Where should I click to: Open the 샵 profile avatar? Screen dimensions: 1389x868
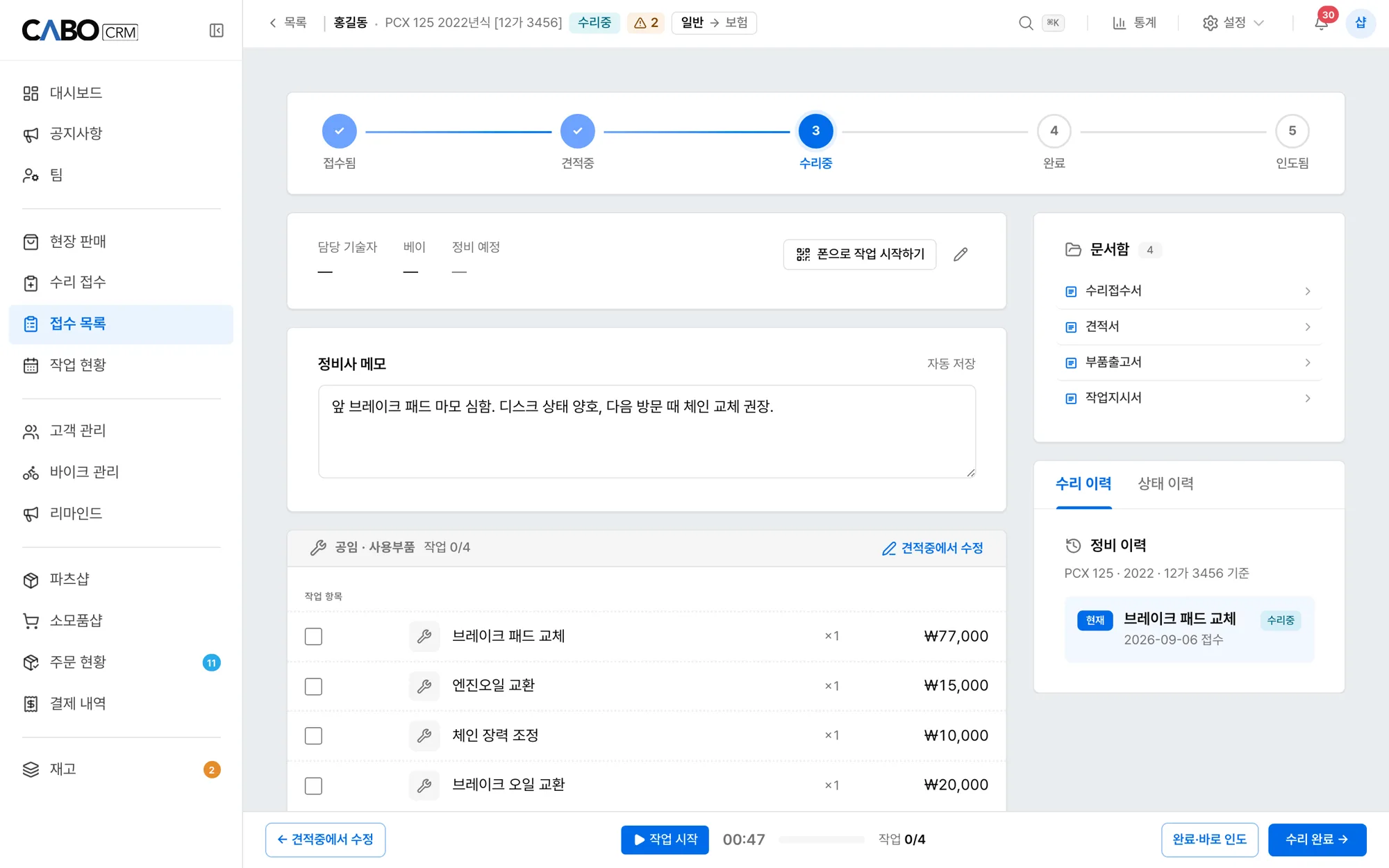1360,23
